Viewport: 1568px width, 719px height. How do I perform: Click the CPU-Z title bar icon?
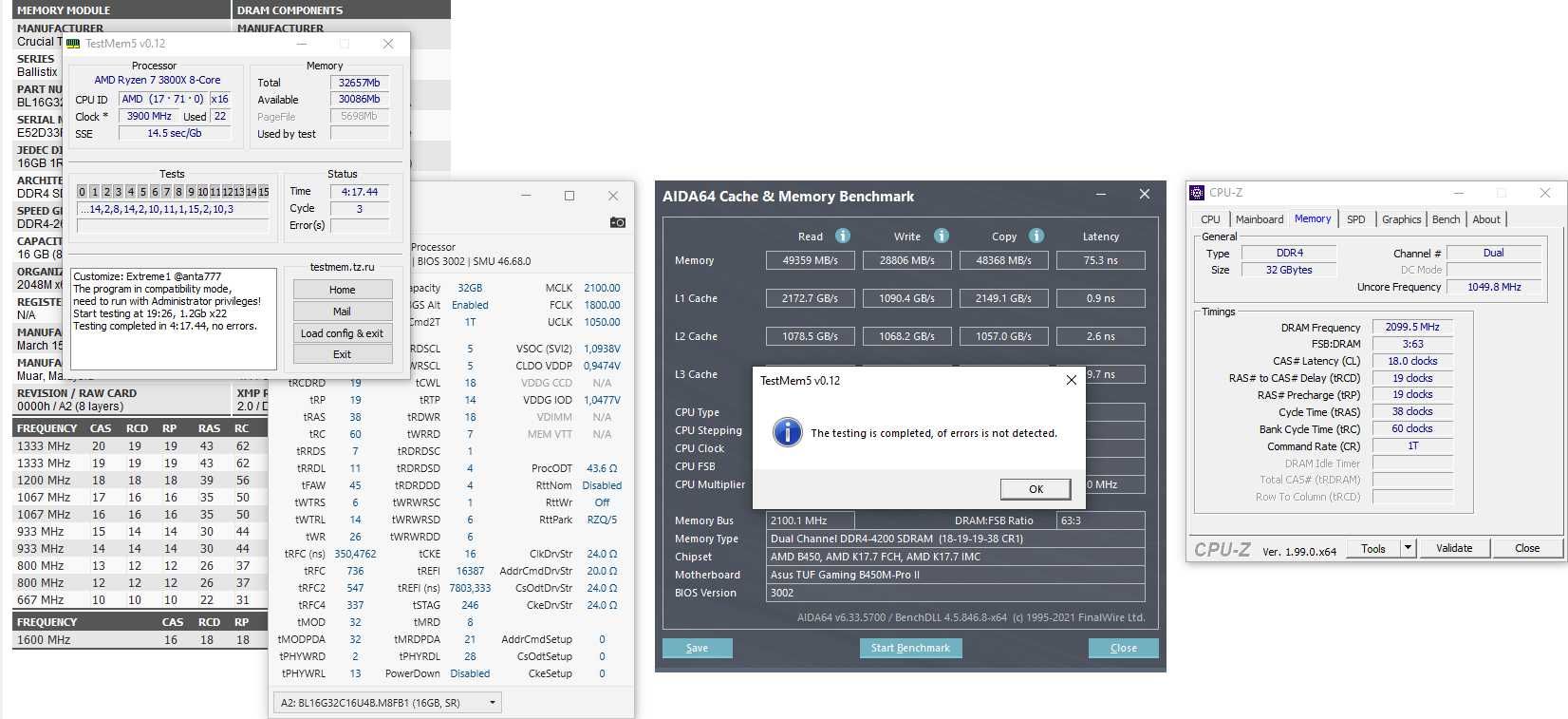(x=1197, y=193)
